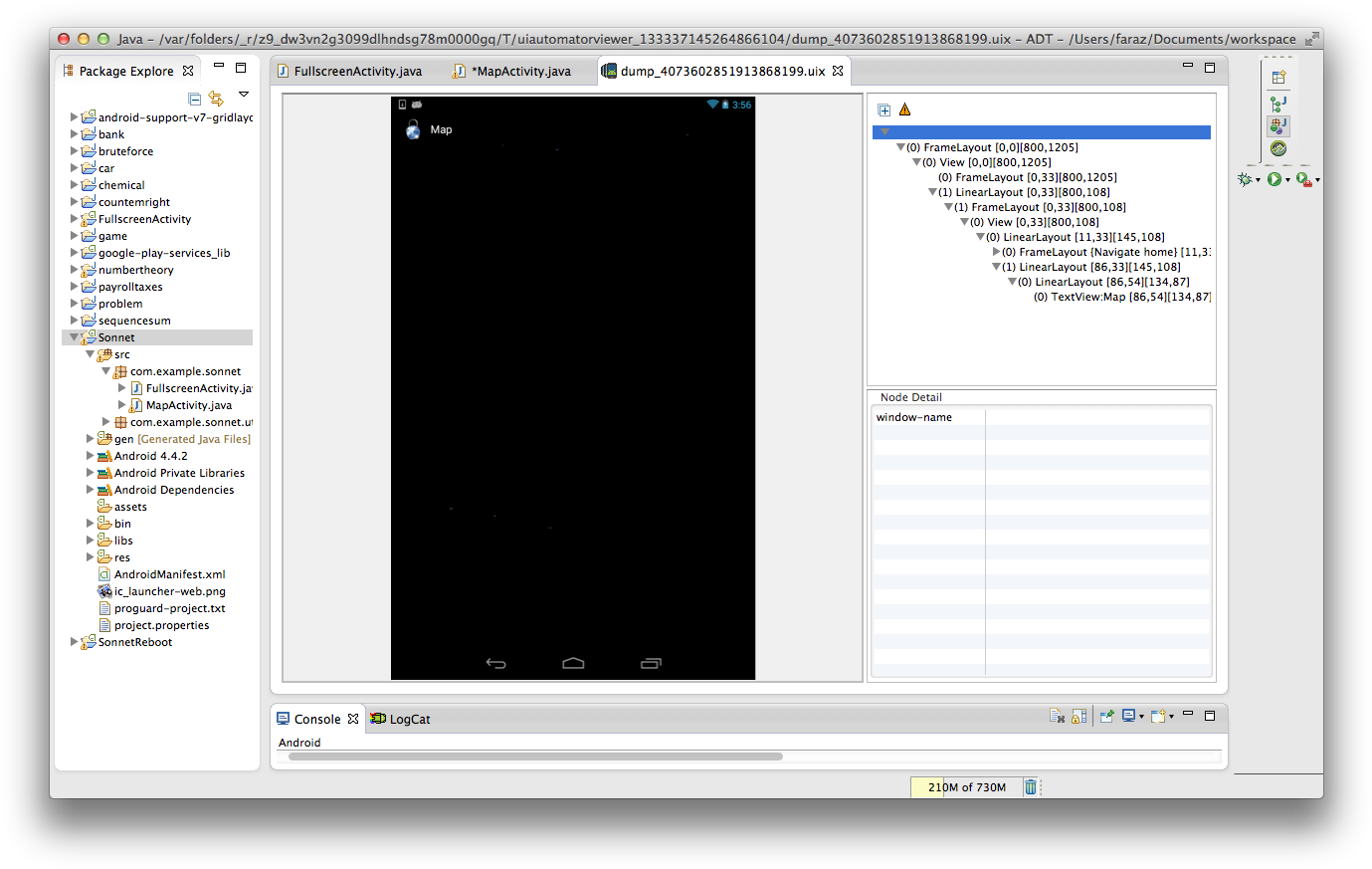Select TextView:Map node in hierarchy
The width and height of the screenshot is (1372, 869).
tap(1121, 297)
